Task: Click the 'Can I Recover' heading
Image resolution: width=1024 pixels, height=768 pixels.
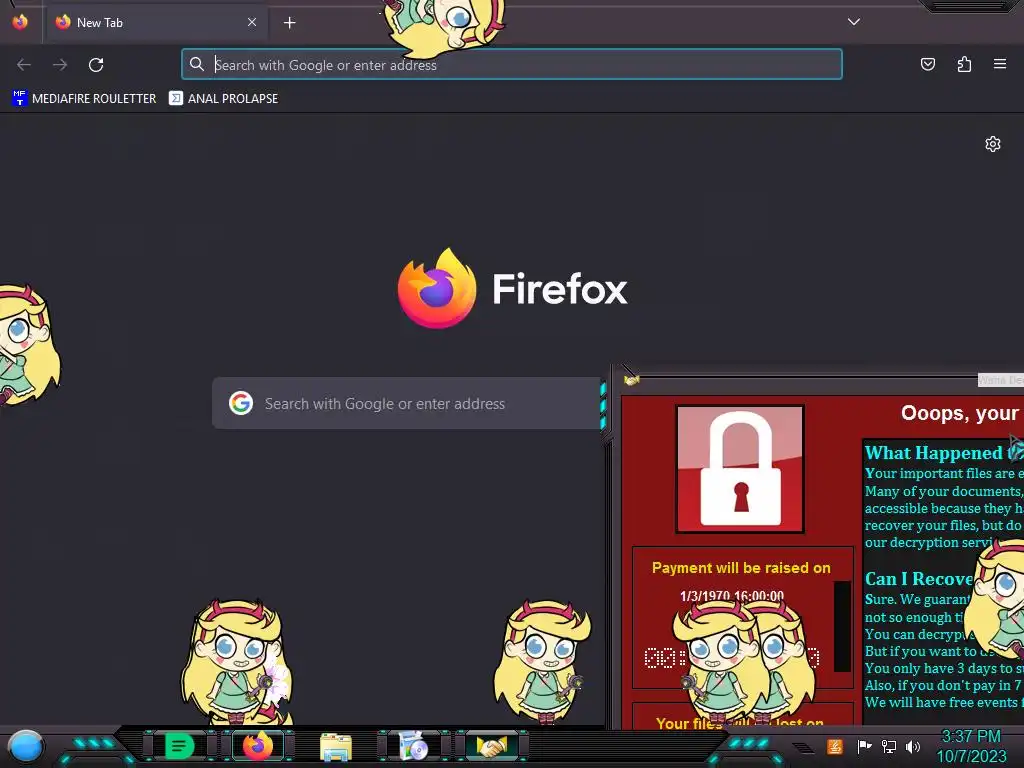Action: [920, 579]
